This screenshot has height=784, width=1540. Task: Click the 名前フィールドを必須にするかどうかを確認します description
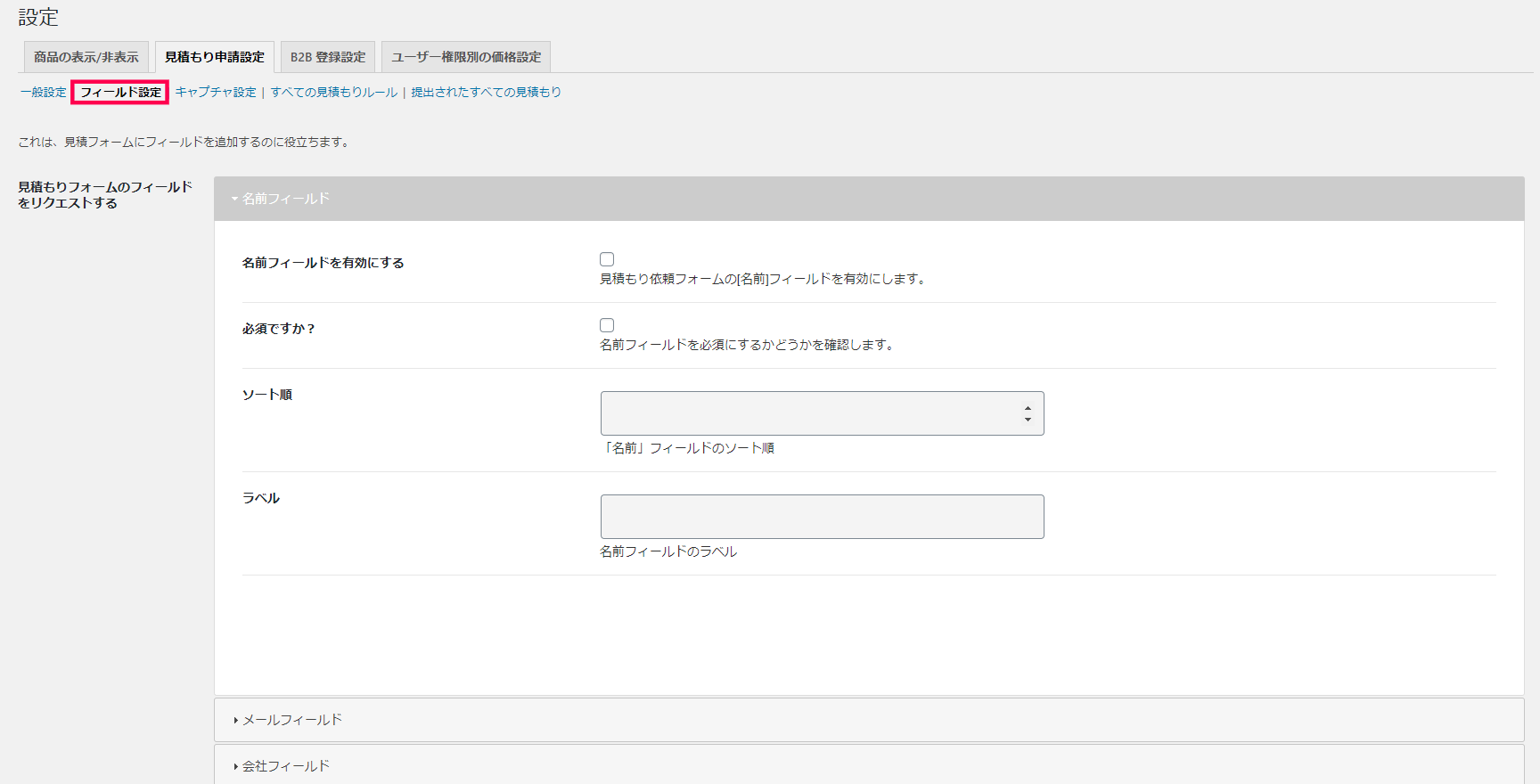pyautogui.click(x=748, y=345)
